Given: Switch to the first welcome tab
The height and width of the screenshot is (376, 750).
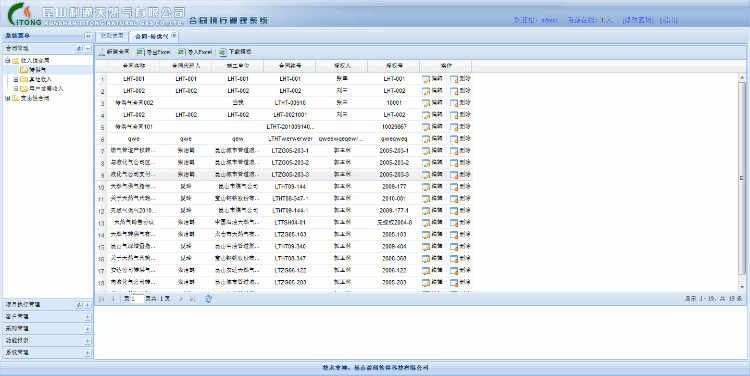Looking at the screenshot, I should click(112, 36).
